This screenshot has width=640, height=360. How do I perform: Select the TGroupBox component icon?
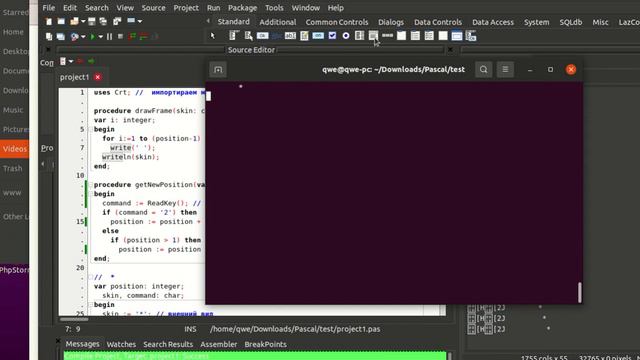click(x=401, y=36)
